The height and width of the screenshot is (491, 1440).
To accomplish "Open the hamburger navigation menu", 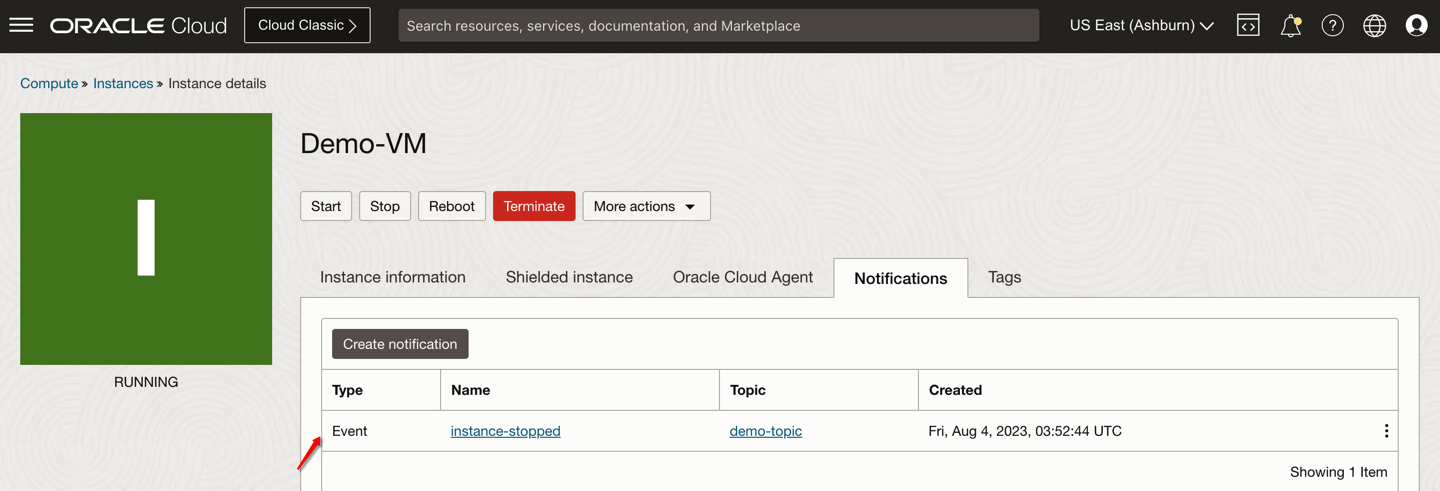I will [21, 25].
